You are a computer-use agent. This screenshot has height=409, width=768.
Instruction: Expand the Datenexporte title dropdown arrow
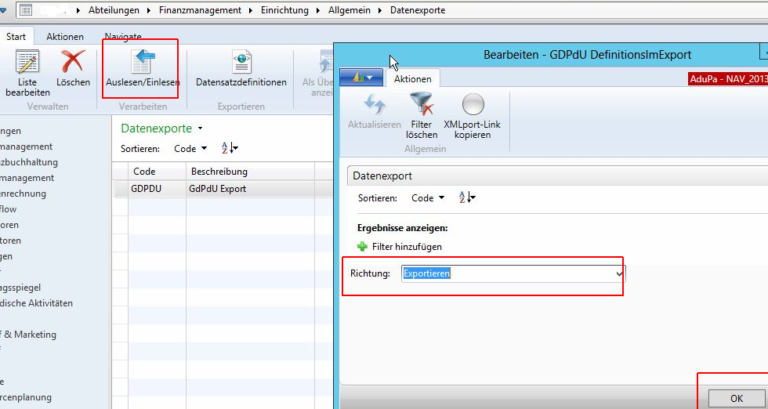click(x=201, y=128)
